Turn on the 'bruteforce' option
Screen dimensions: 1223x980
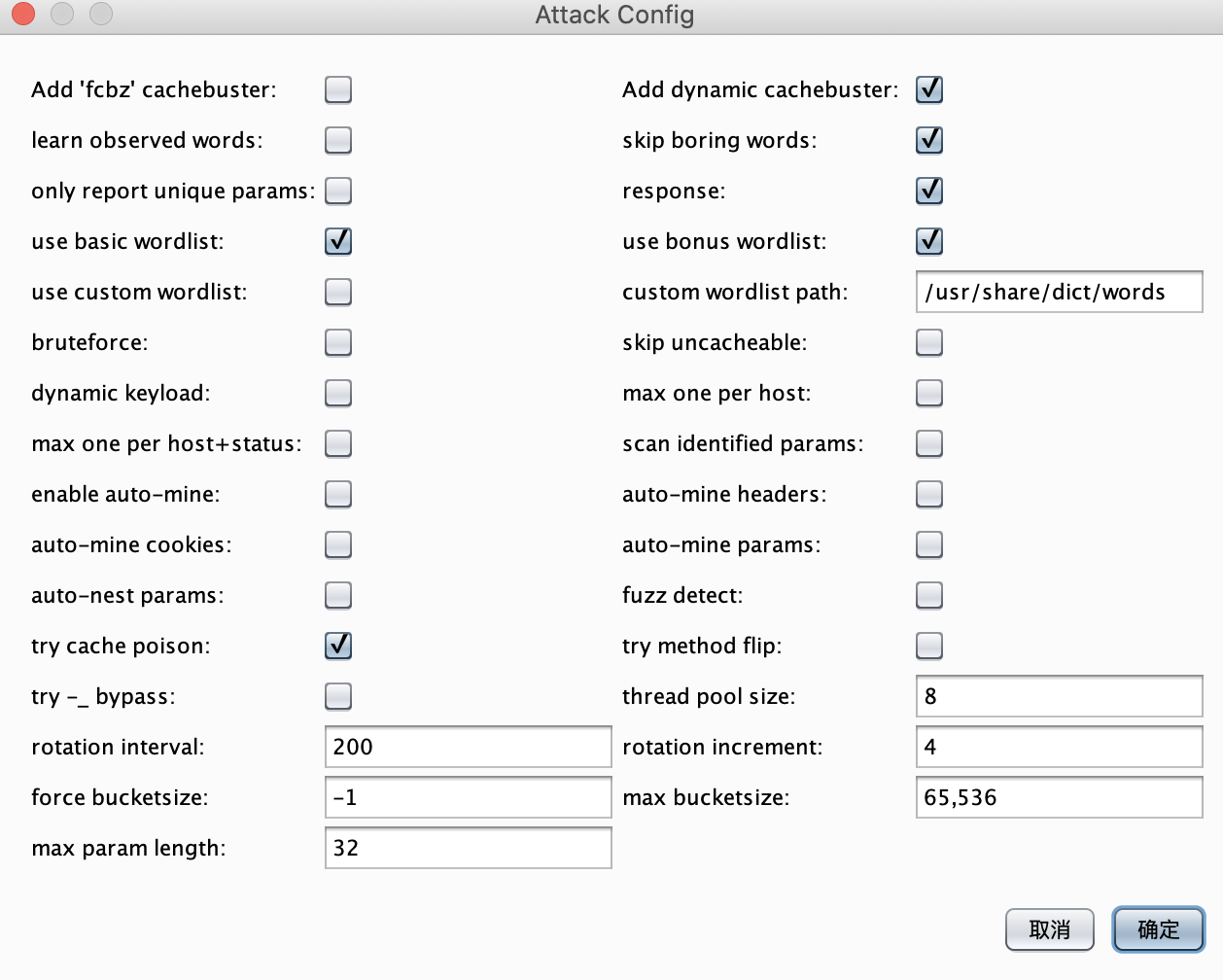pyautogui.click(x=338, y=342)
